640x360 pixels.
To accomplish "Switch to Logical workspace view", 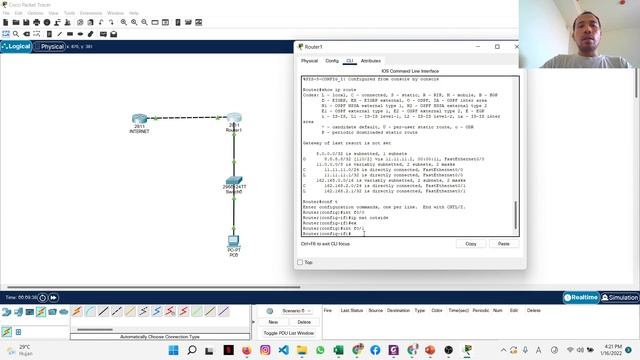I will [x=16, y=47].
